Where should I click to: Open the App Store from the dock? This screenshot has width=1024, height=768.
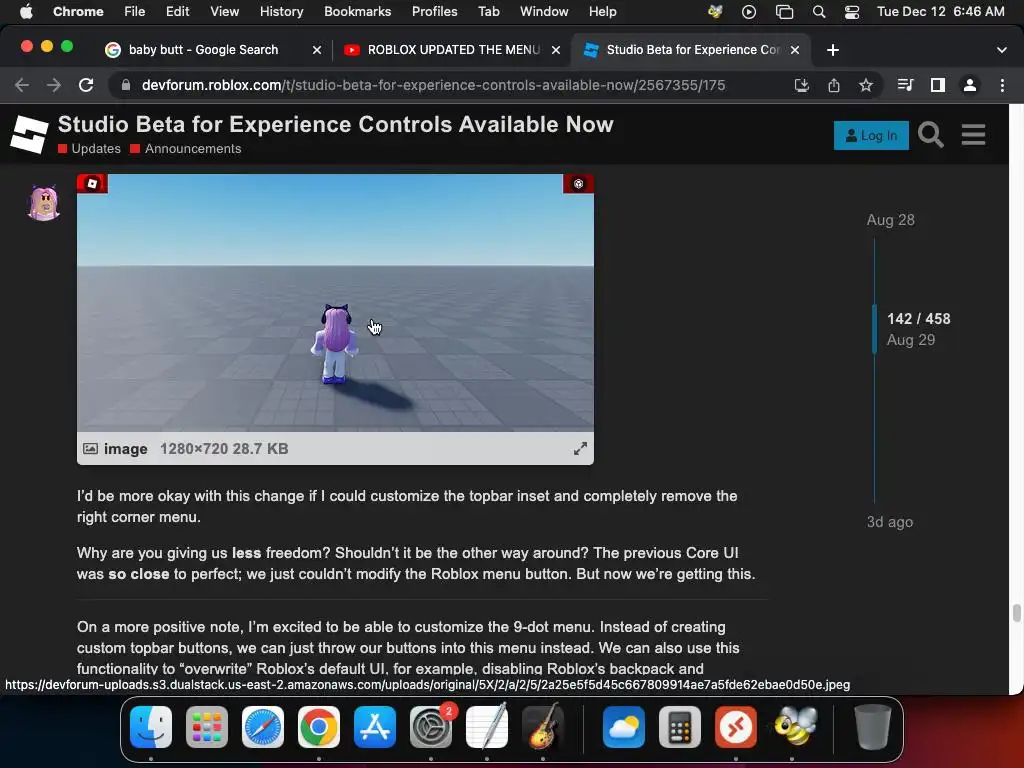coord(375,726)
